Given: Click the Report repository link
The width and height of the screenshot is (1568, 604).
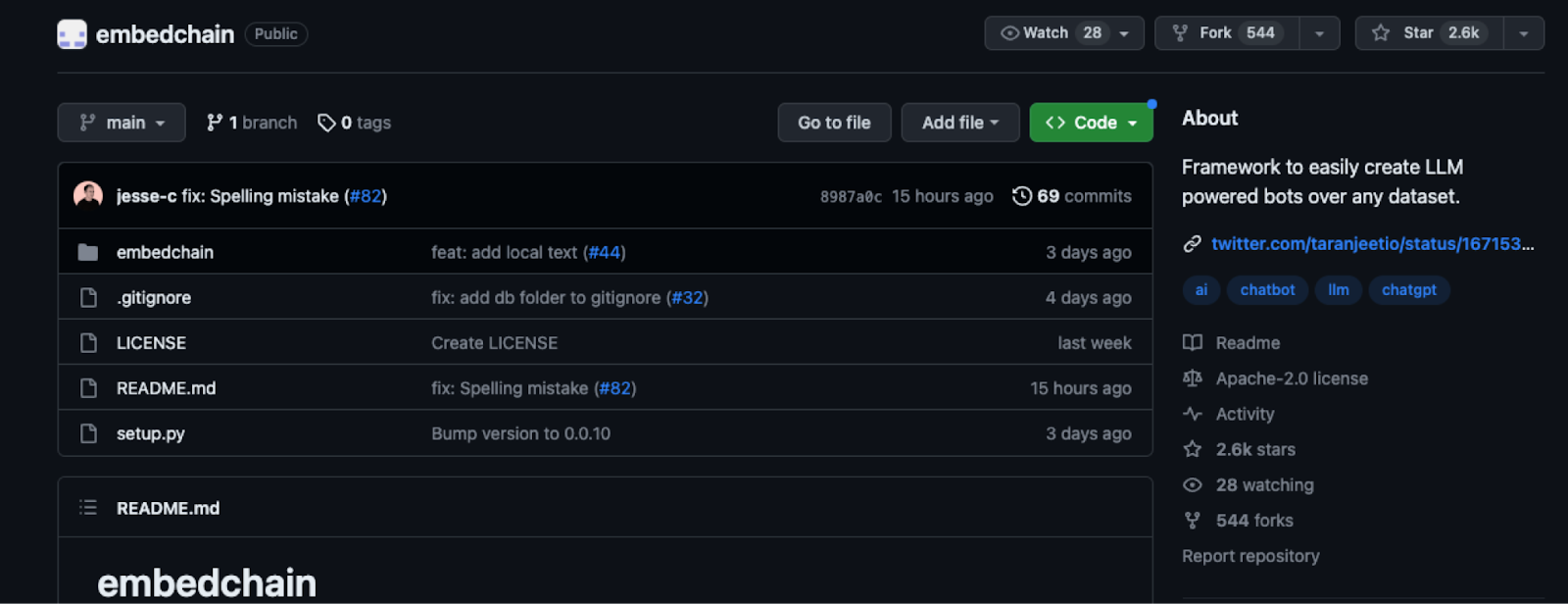Looking at the screenshot, I should (1250, 556).
